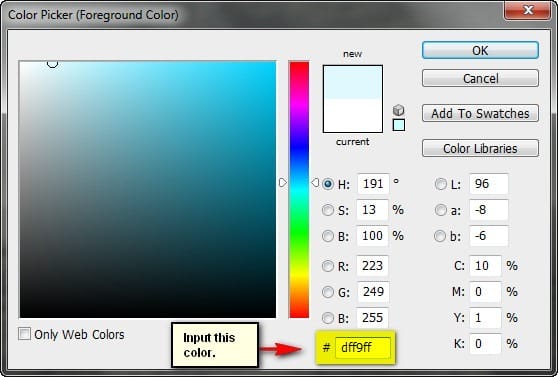Image resolution: width=558 pixels, height=377 pixels.
Task: Click the web-safe color swatch below cube
Action: 399,125
